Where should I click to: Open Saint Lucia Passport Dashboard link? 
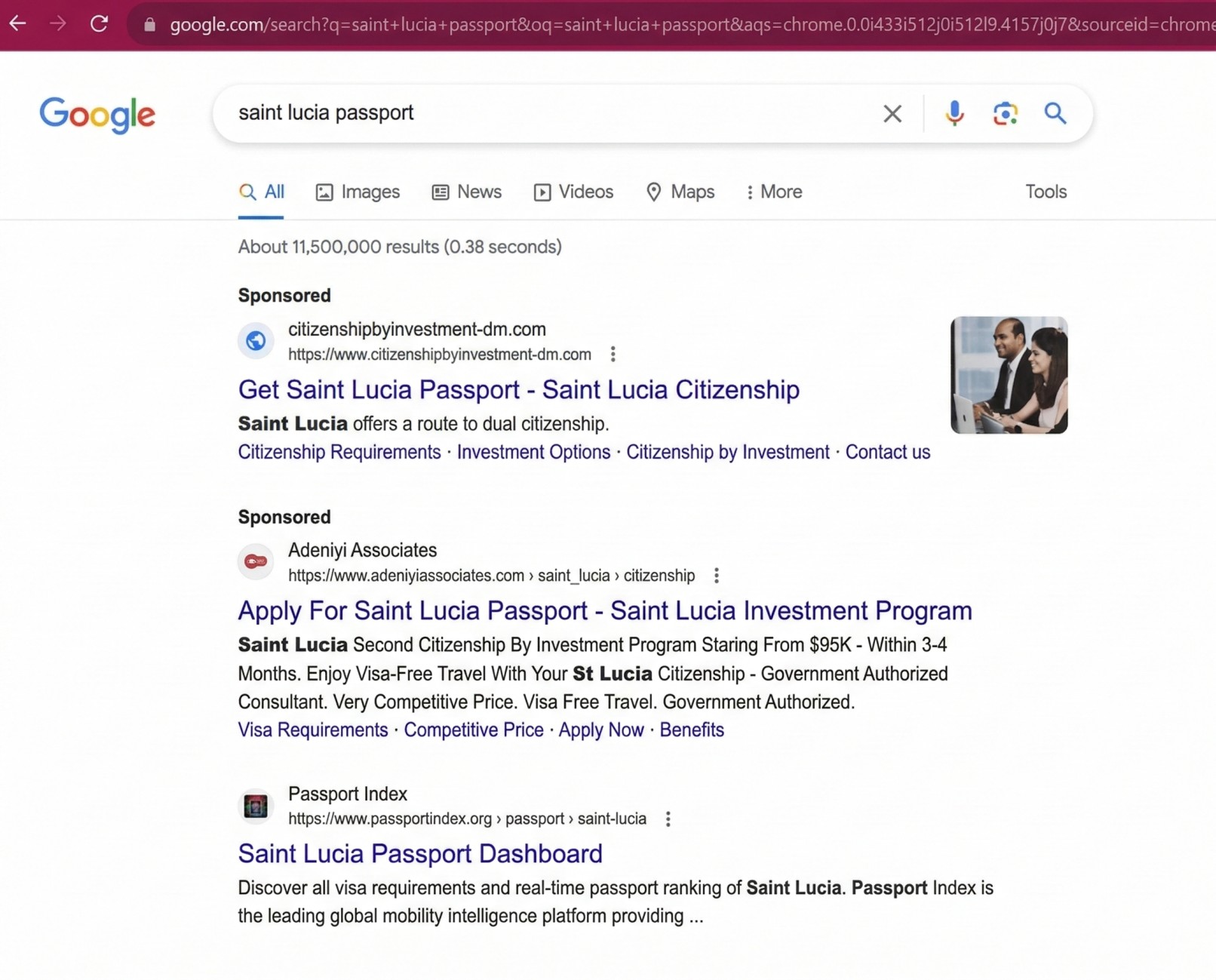click(x=420, y=854)
